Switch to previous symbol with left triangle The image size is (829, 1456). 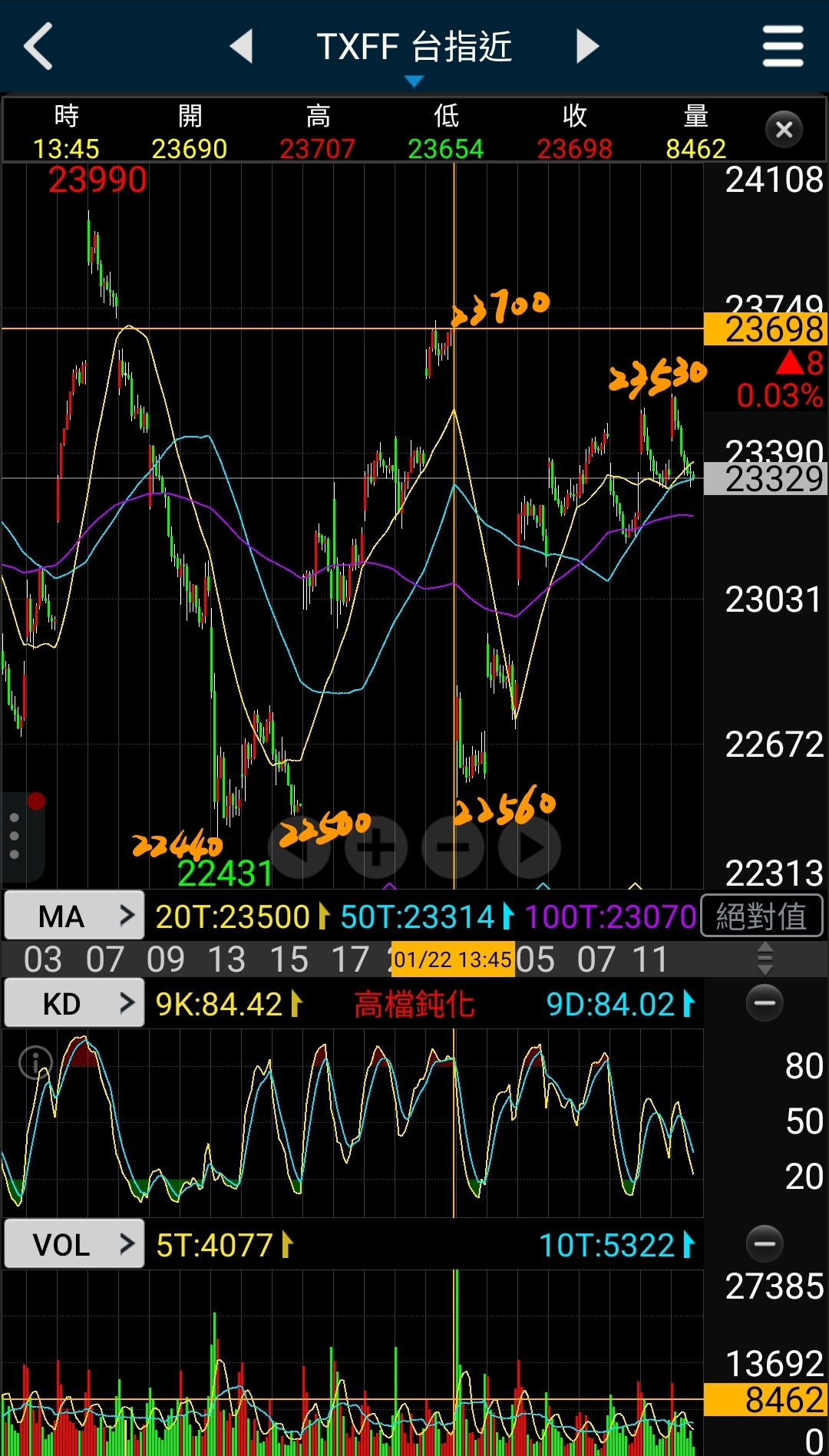point(242,46)
